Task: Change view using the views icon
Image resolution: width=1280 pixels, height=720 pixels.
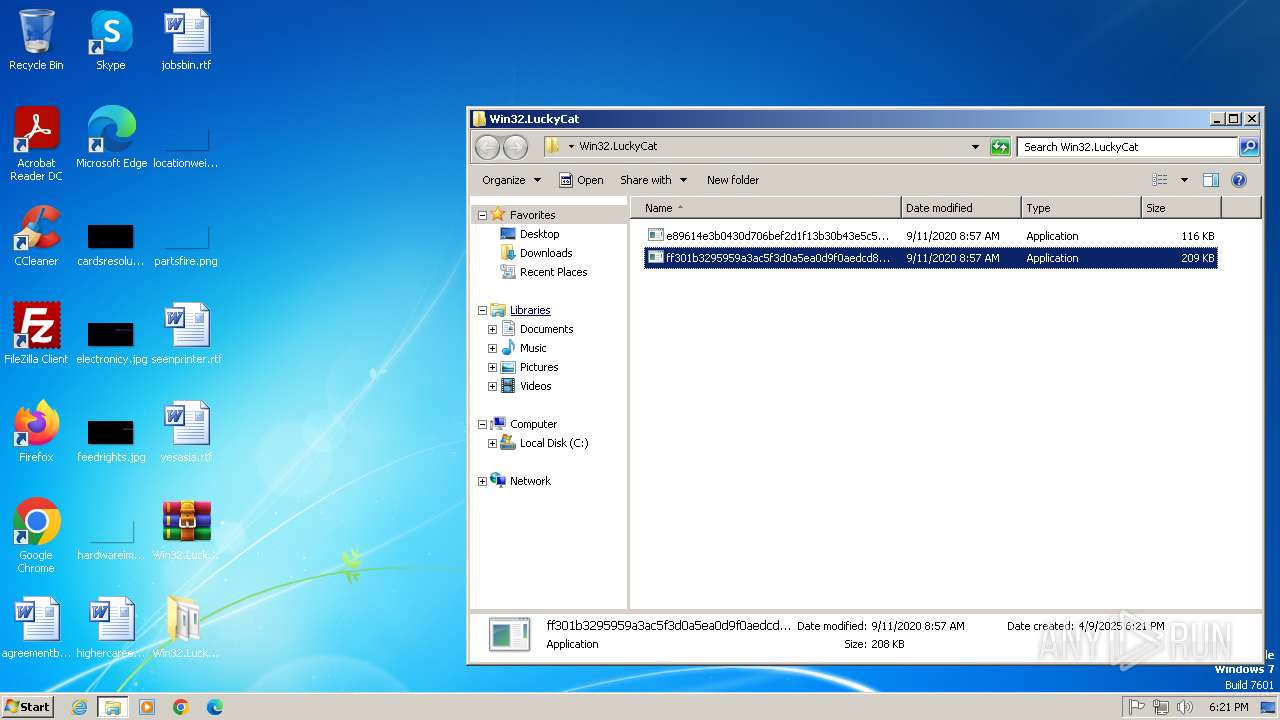Action: (x=1160, y=180)
